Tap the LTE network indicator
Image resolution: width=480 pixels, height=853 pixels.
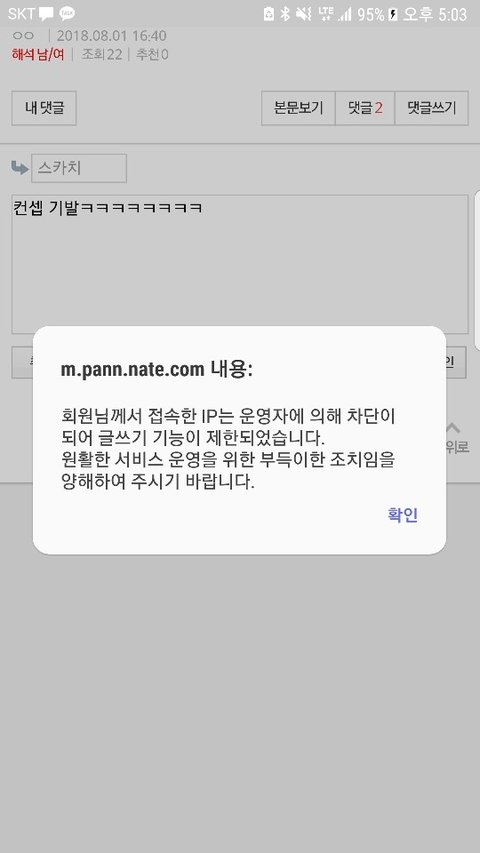pyautogui.click(x=326, y=14)
